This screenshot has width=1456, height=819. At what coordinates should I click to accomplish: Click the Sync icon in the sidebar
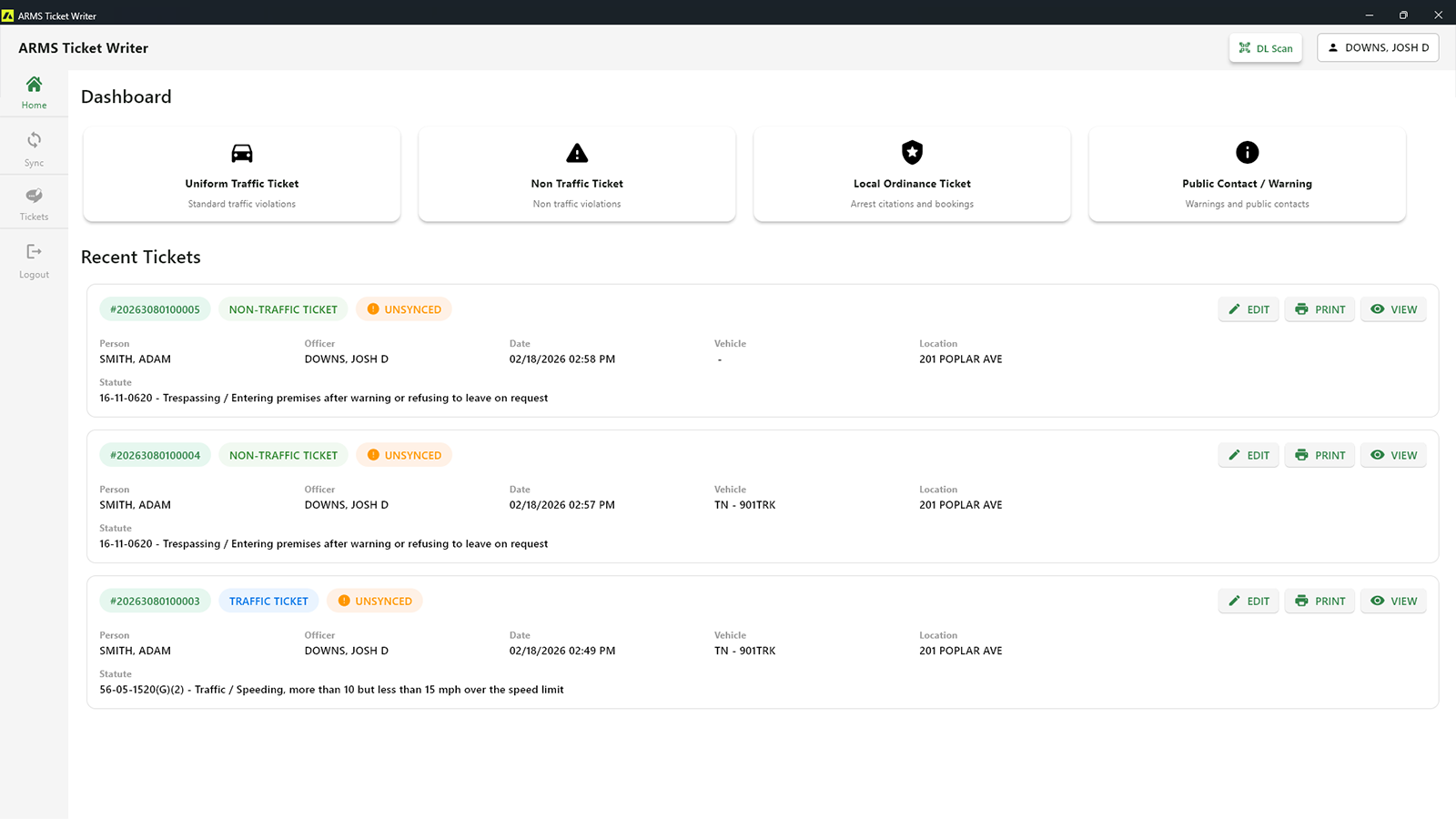(34, 141)
